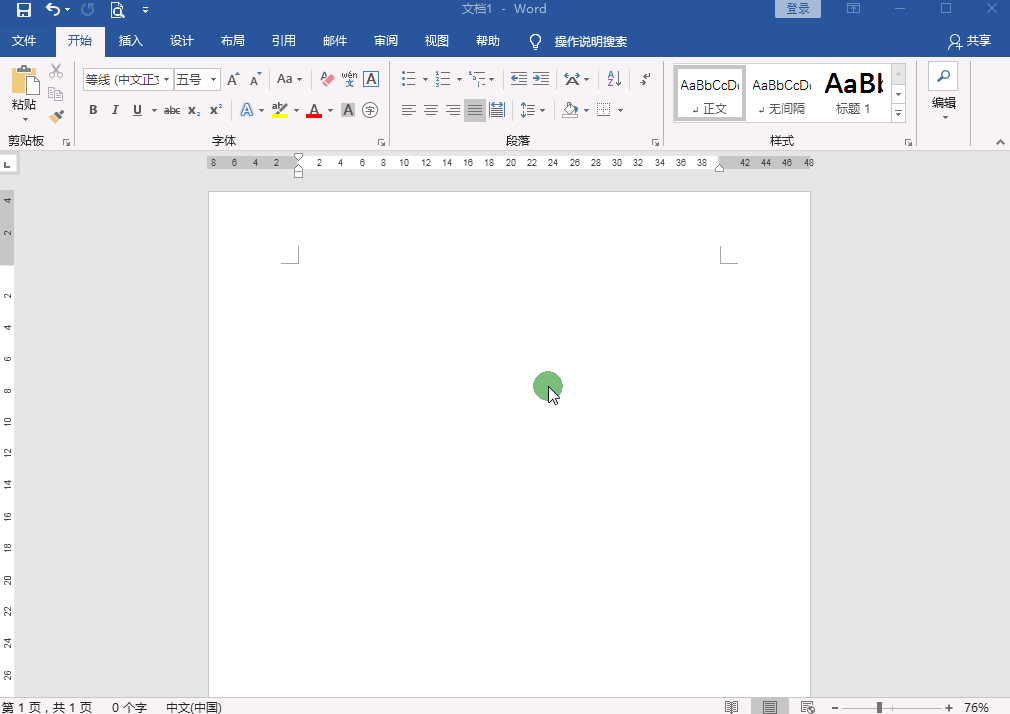Switch to the 引用 (References) tab
The width and height of the screenshot is (1010, 714).
[x=283, y=41]
